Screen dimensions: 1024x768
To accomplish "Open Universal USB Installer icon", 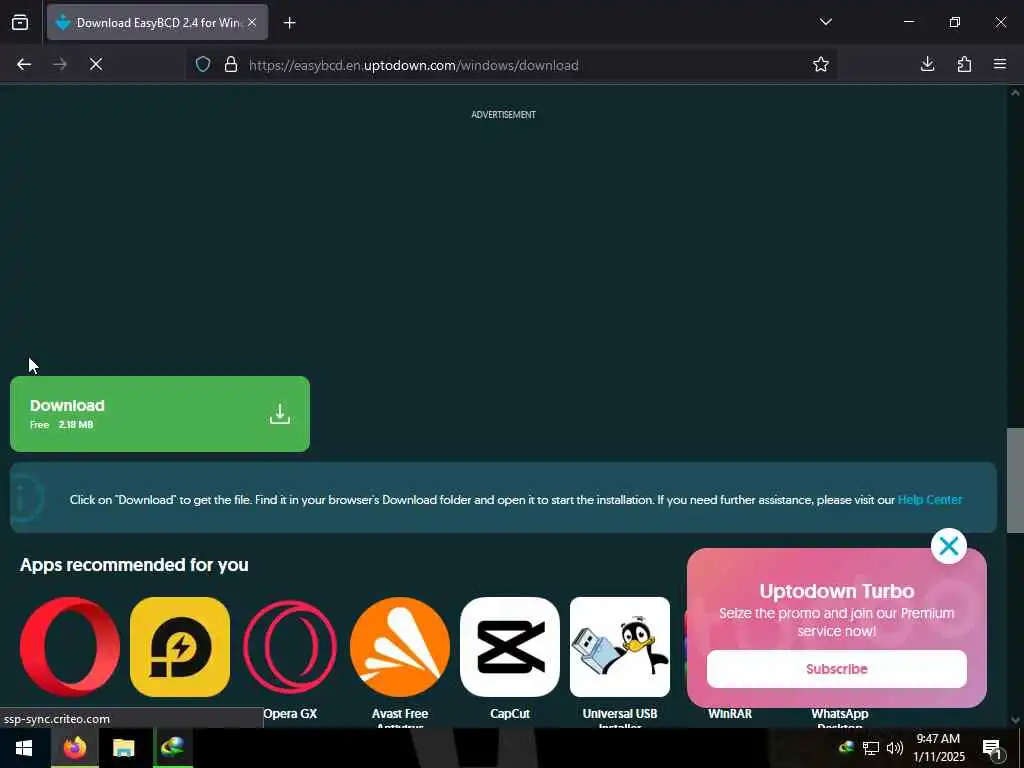I will [x=620, y=647].
